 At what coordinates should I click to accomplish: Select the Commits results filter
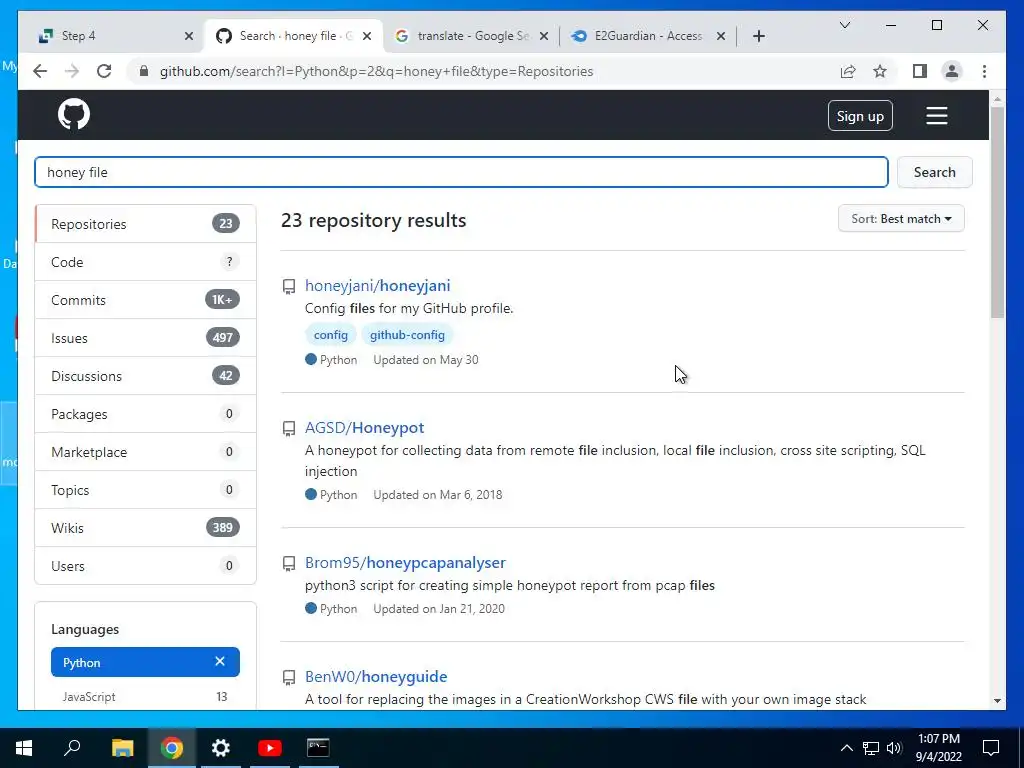(x=145, y=300)
